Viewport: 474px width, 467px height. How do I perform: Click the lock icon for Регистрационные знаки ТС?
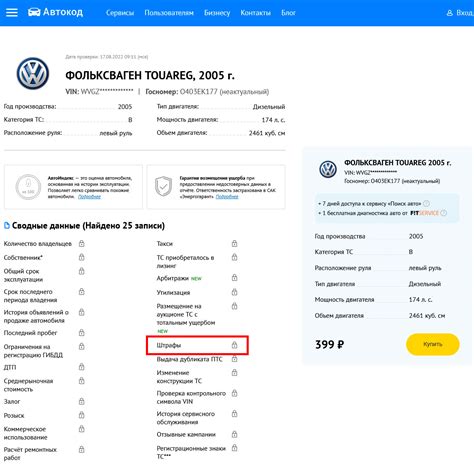(x=235, y=448)
